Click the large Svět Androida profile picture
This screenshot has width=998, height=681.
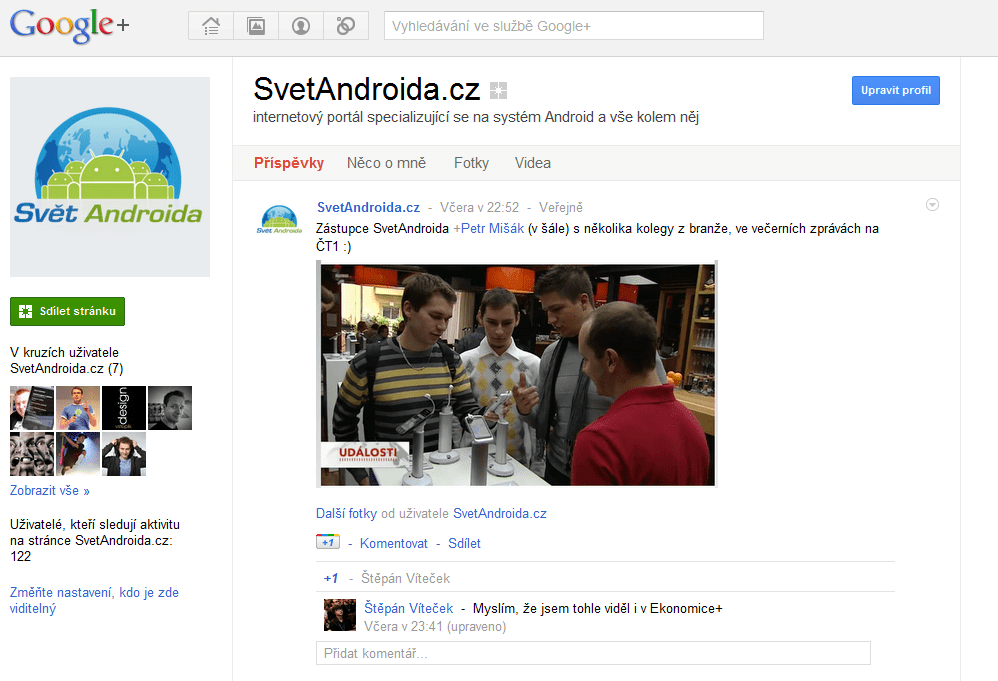pyautogui.click(x=110, y=177)
